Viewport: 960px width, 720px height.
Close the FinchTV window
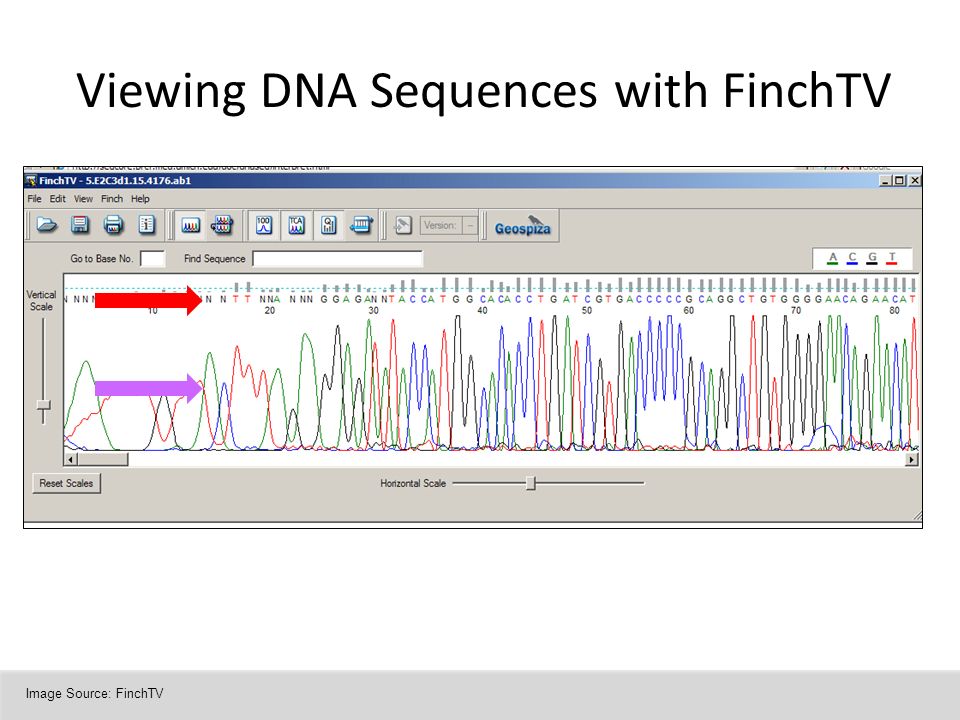(914, 181)
